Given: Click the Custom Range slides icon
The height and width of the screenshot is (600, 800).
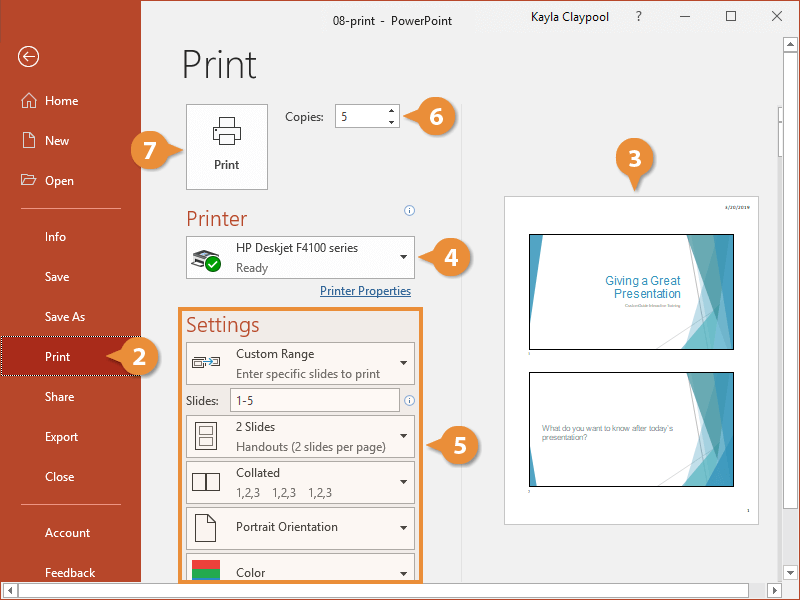Looking at the screenshot, I should click(206, 362).
